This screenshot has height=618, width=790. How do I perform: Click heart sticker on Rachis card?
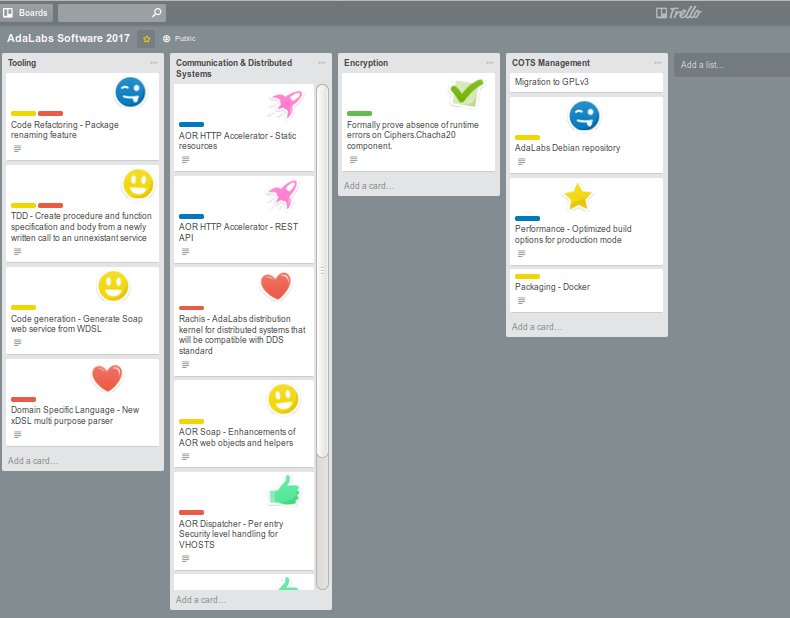pos(276,286)
